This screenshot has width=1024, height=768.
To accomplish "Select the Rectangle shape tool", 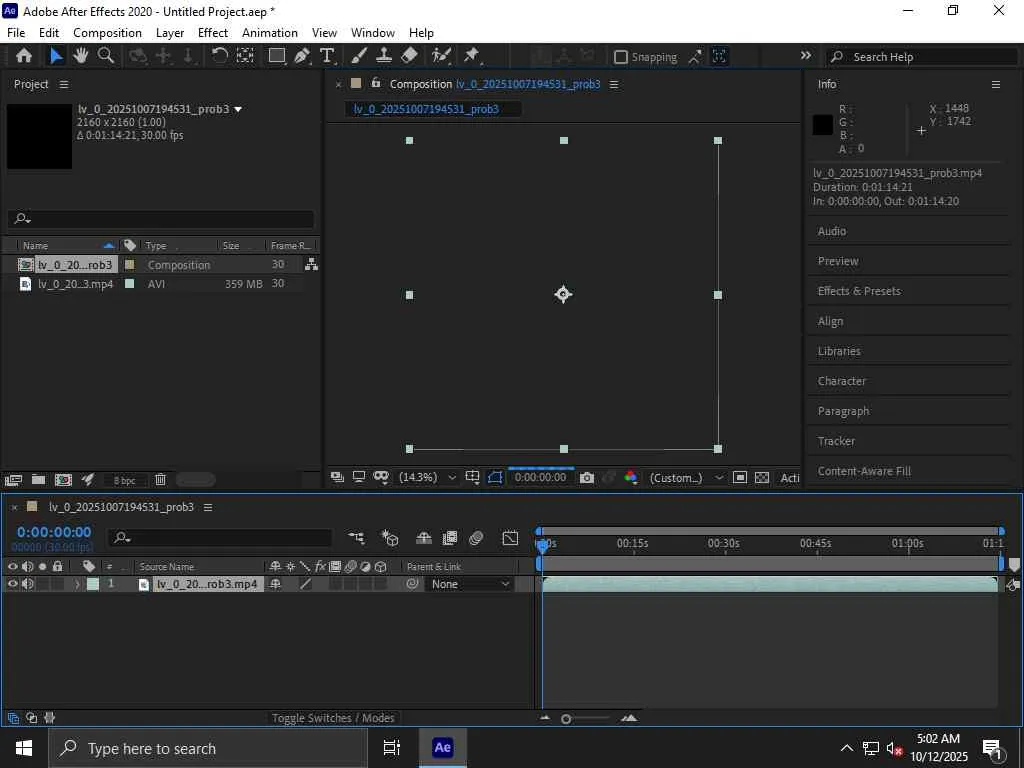I will (x=278, y=56).
